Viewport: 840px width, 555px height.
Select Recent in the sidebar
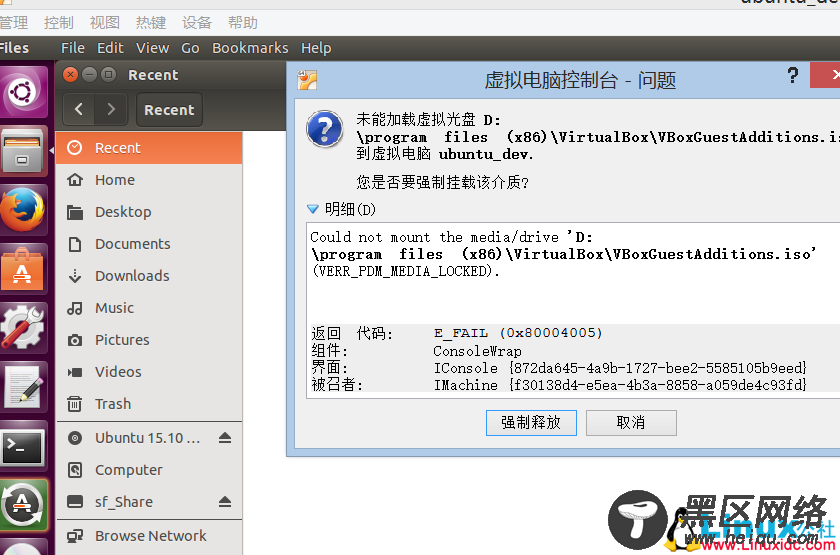(149, 148)
